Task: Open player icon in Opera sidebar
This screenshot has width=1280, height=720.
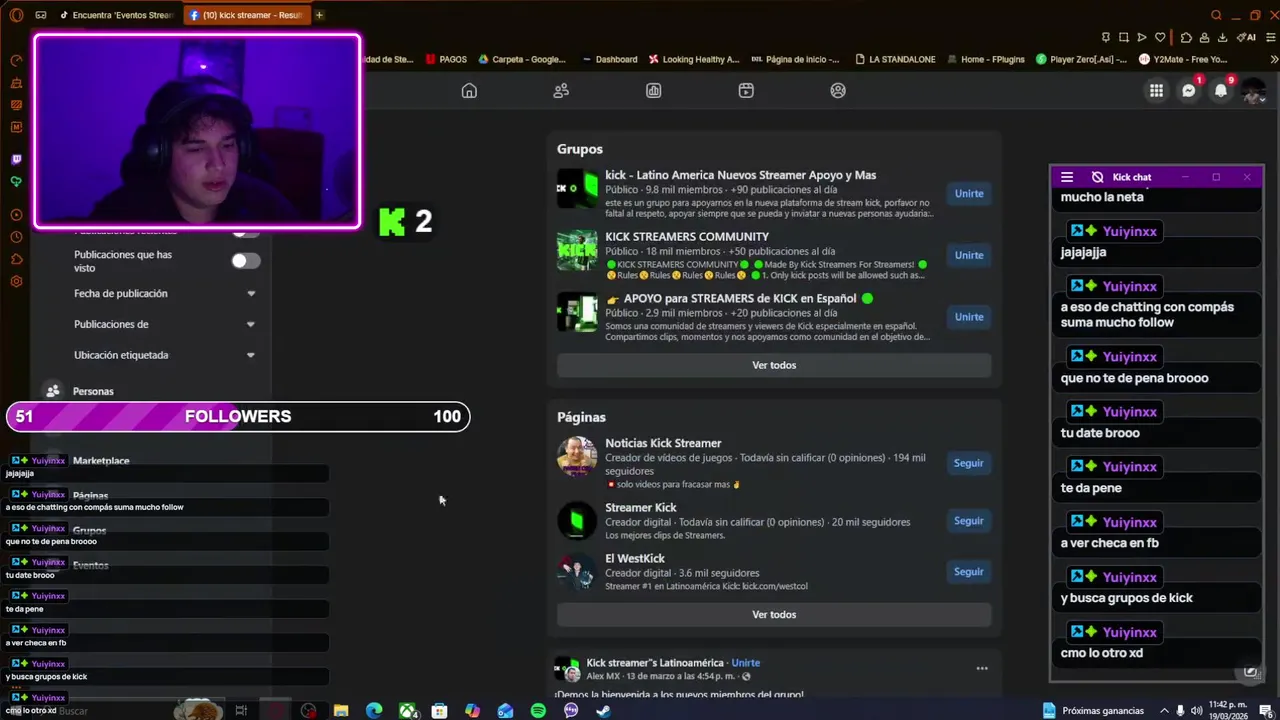Action: [16, 215]
